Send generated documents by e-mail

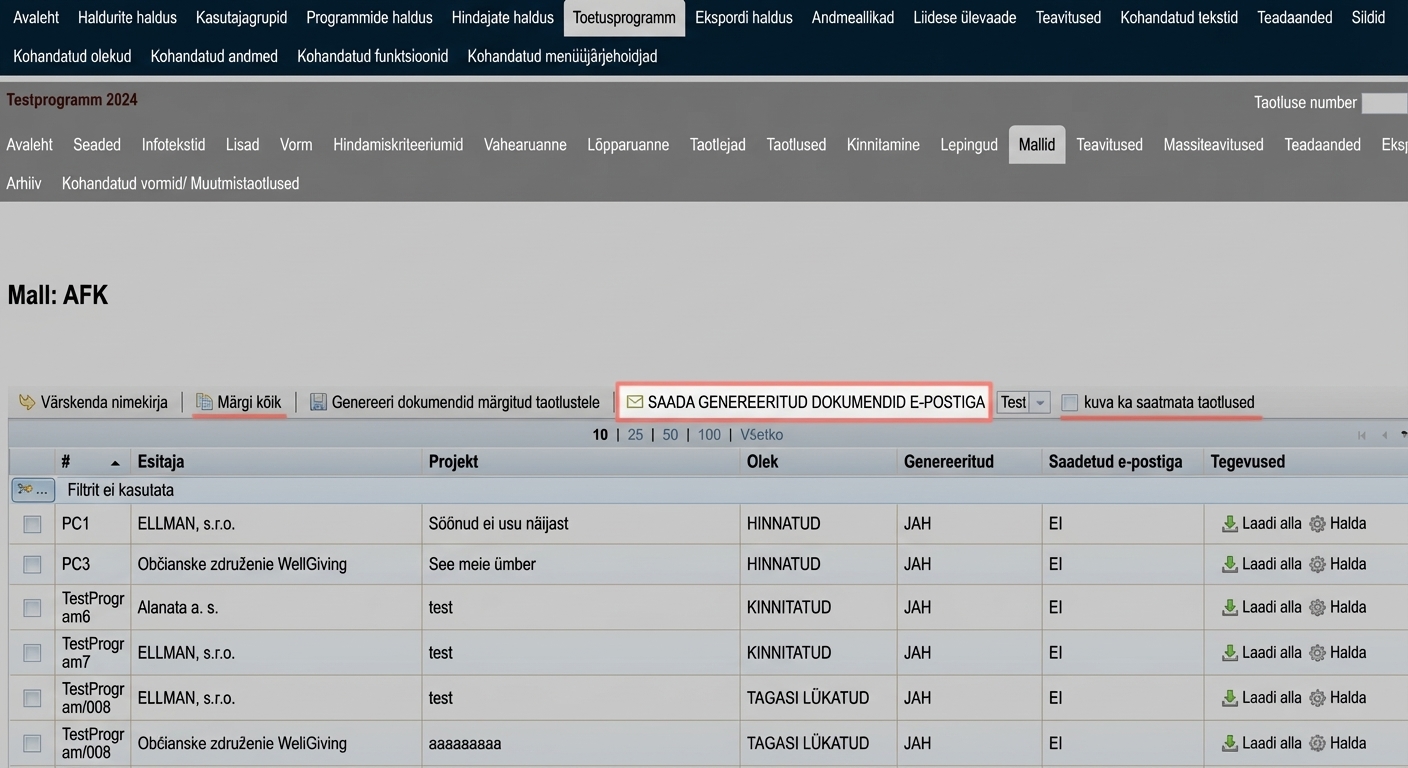coord(805,402)
